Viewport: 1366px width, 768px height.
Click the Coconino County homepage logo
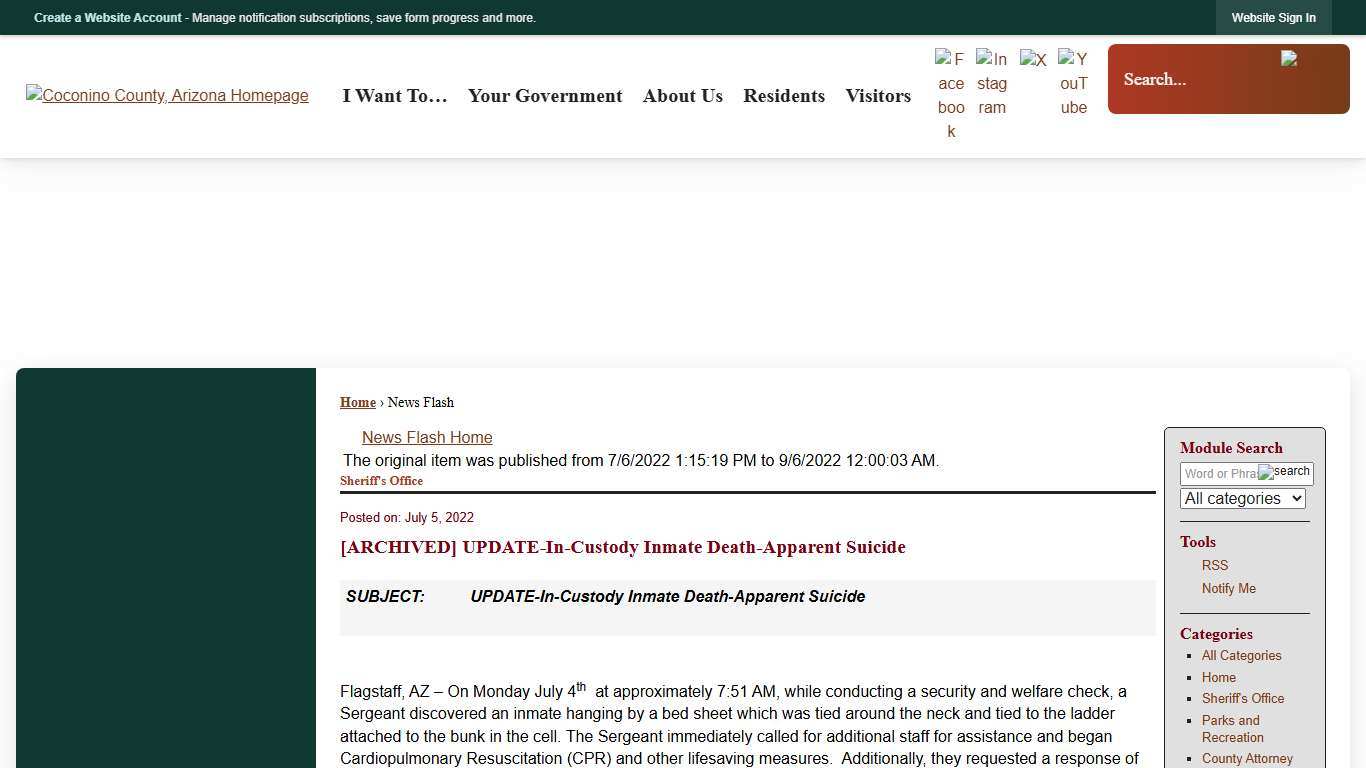click(167, 96)
